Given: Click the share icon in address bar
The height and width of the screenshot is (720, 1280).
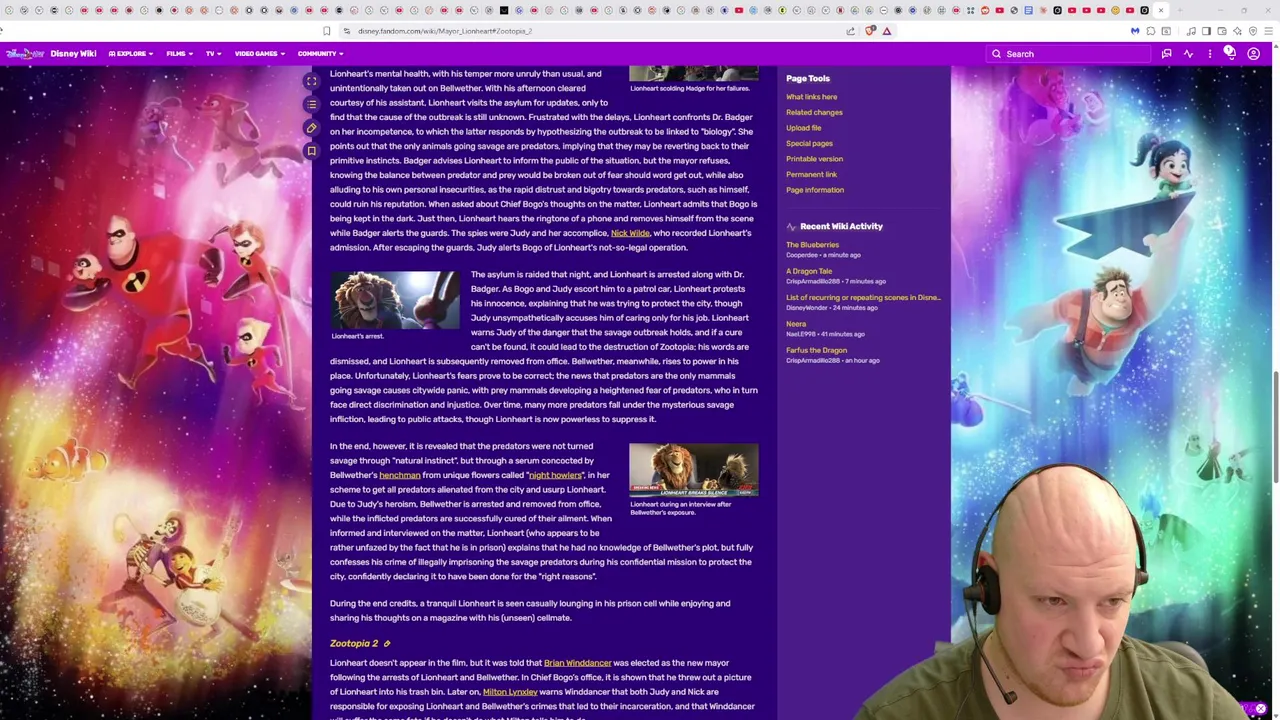Looking at the screenshot, I should 851,31.
